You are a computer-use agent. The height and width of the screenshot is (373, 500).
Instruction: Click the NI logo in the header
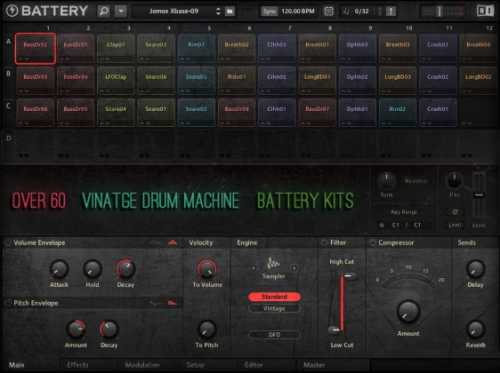485,11
